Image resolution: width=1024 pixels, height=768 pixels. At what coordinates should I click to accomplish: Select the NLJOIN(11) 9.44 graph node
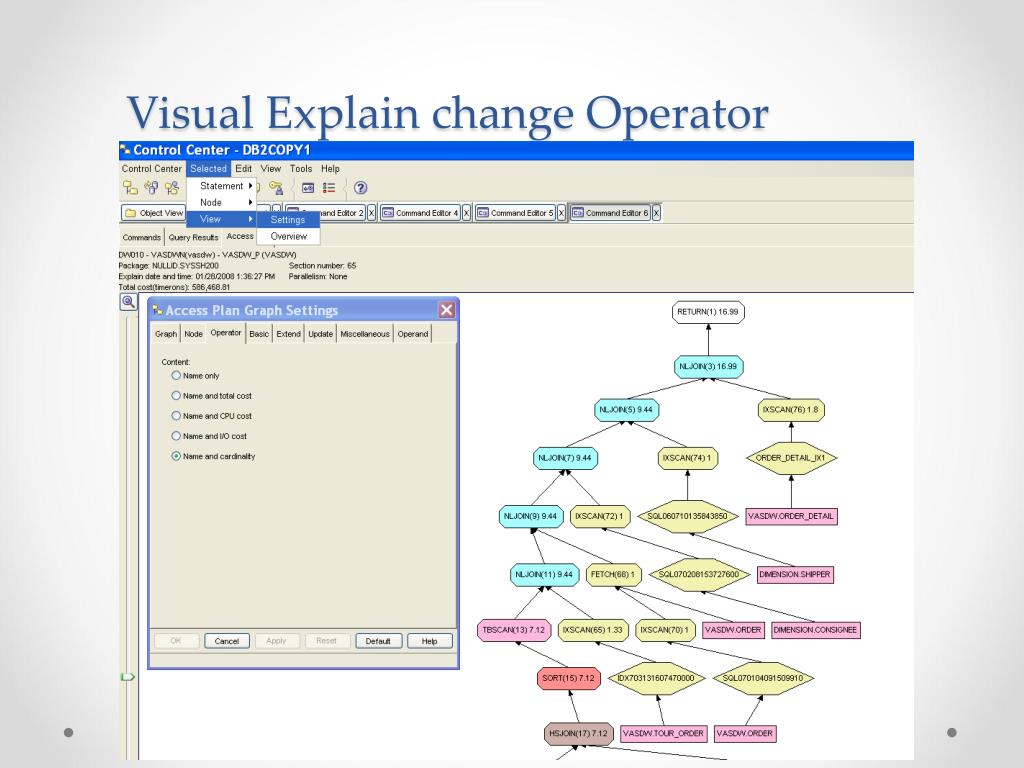(x=543, y=575)
